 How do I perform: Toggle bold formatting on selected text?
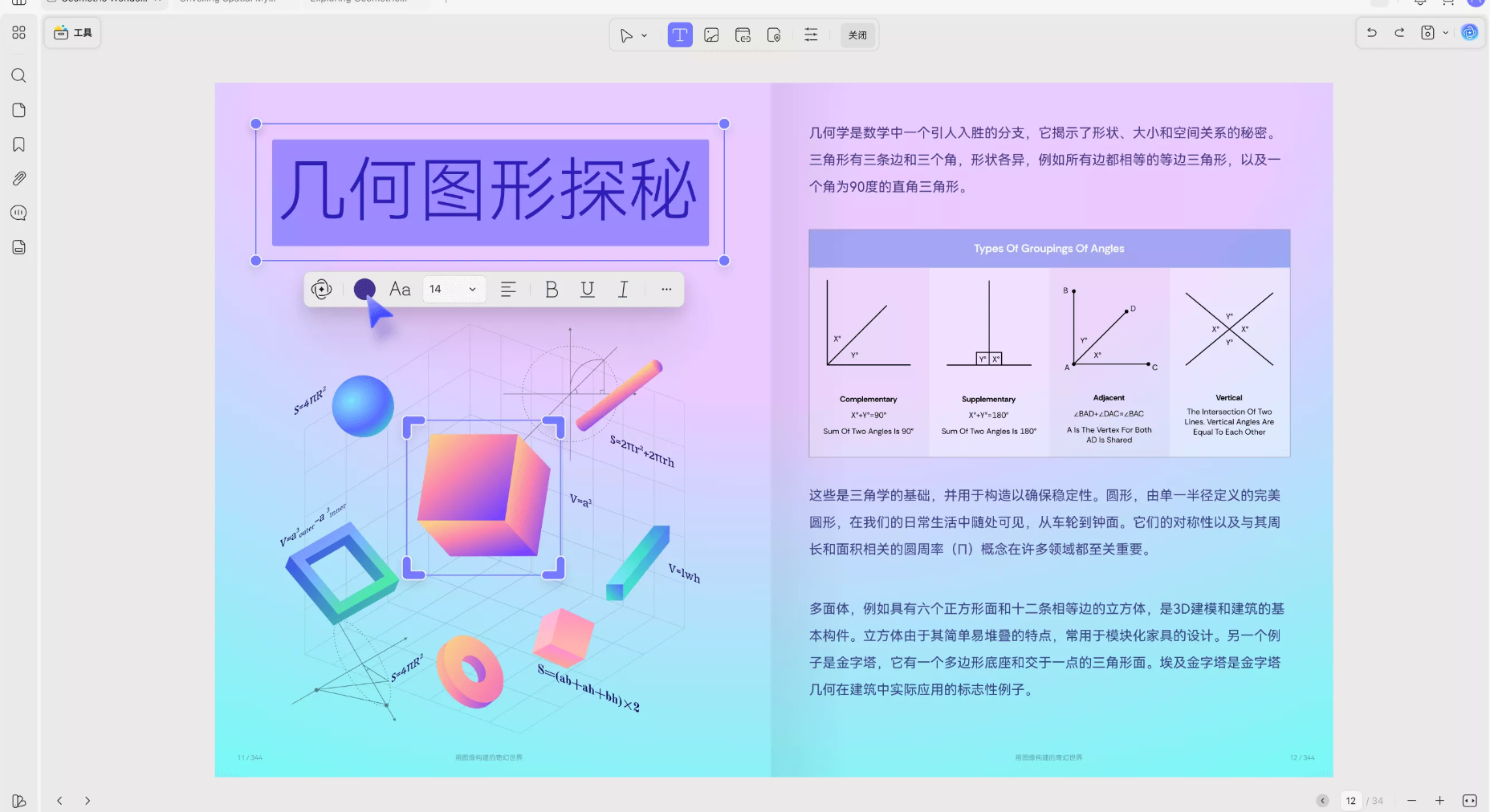click(552, 290)
